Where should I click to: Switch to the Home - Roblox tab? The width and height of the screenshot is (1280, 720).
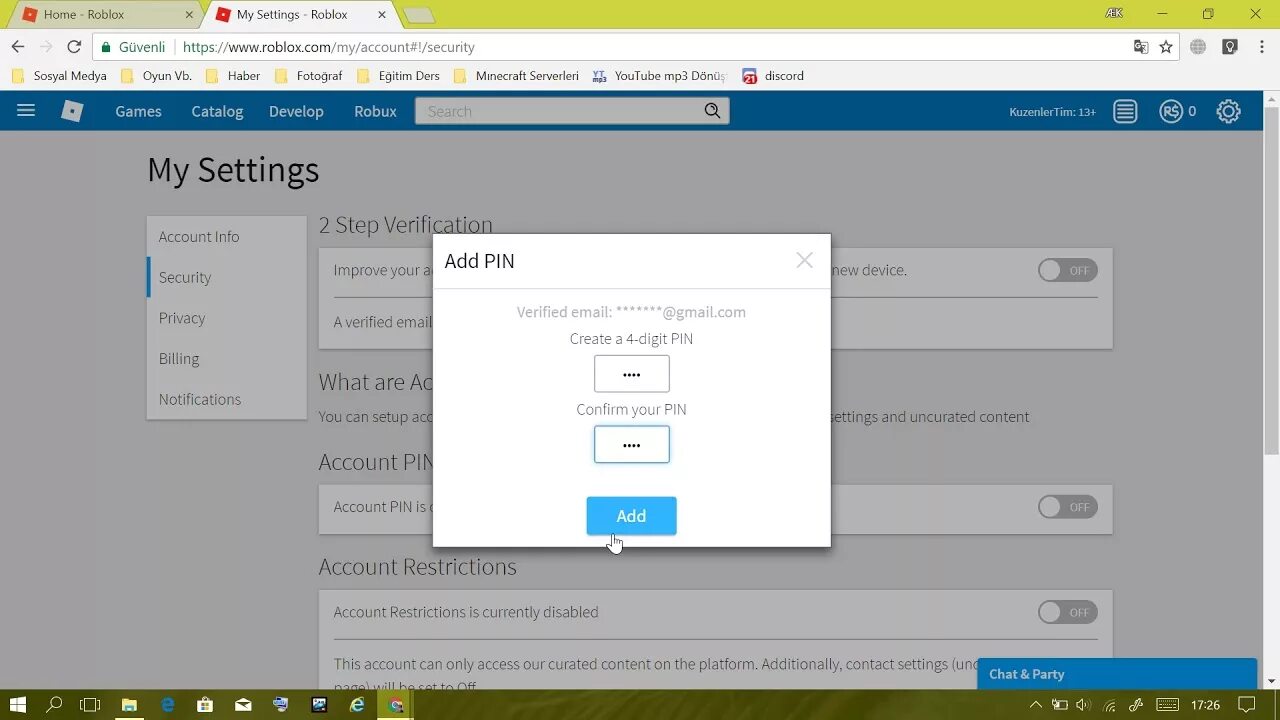click(x=104, y=15)
